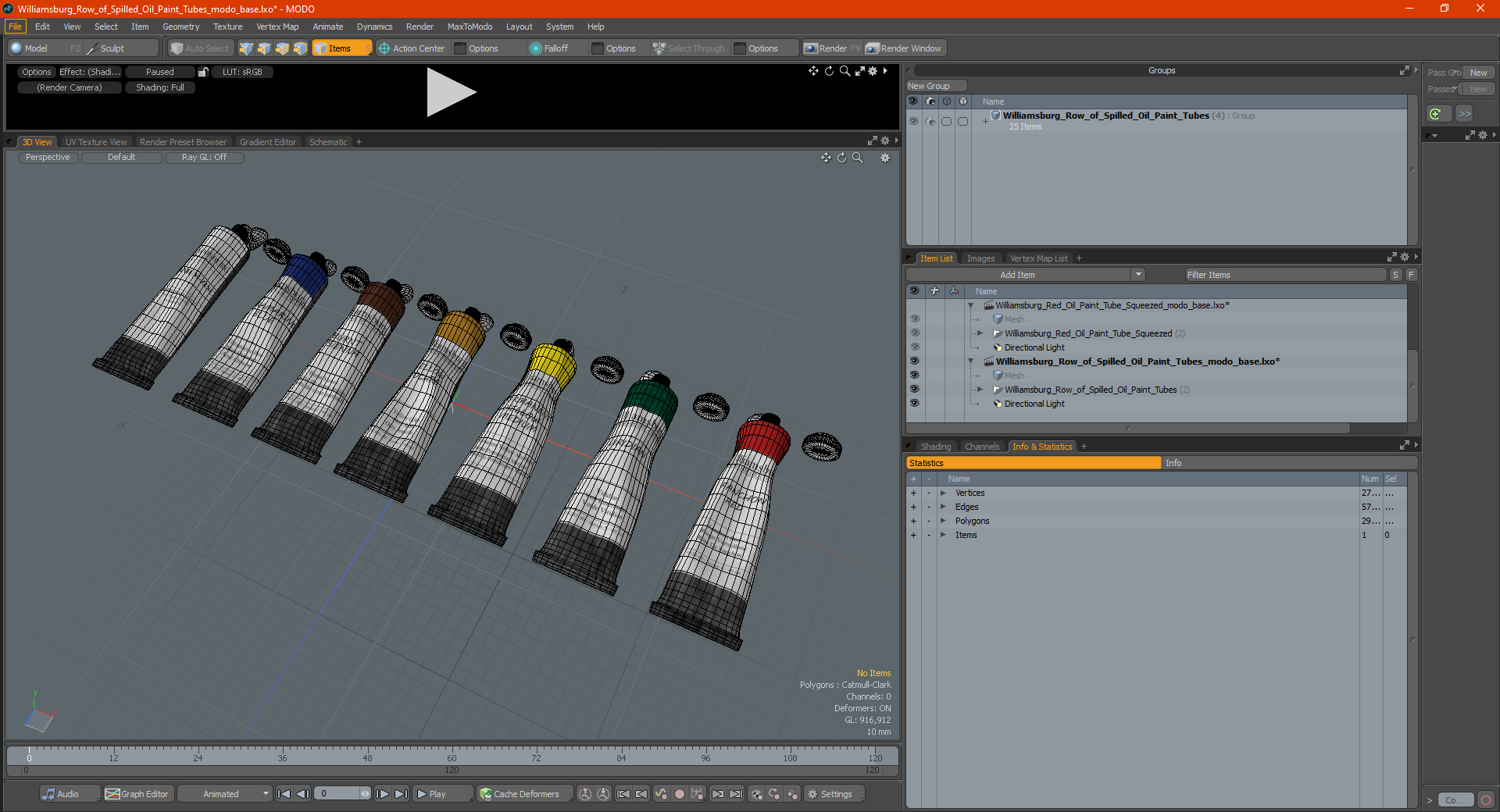Start the render preview with the large play arrow
Screen dimensions: 1500x812
[451, 92]
